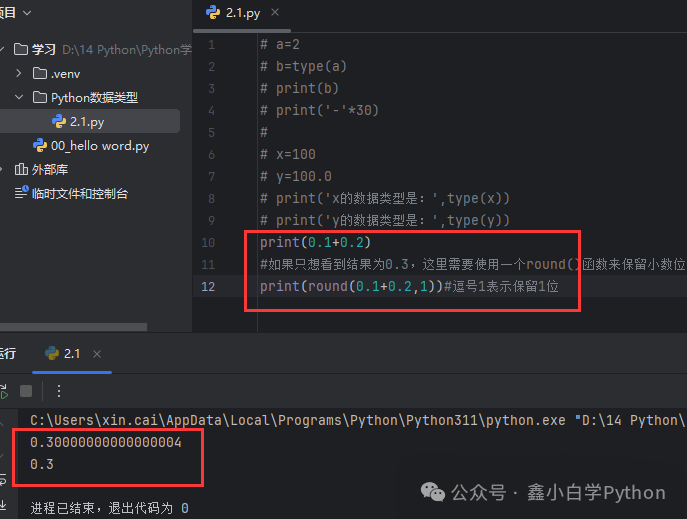Collapse the Python数据类型 folder chevron
Viewport: 687px width, 519px height.
(19, 97)
